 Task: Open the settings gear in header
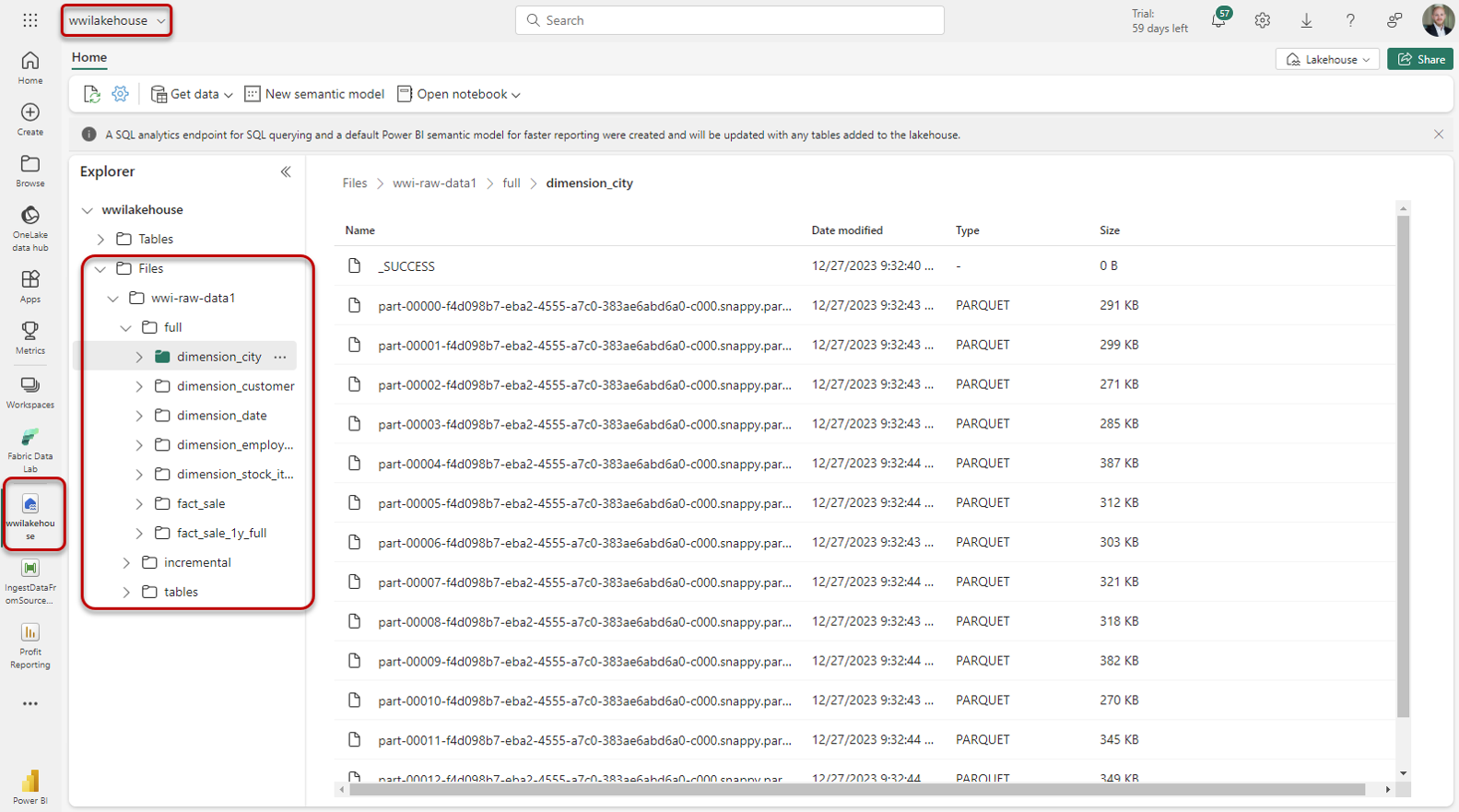click(x=1263, y=20)
